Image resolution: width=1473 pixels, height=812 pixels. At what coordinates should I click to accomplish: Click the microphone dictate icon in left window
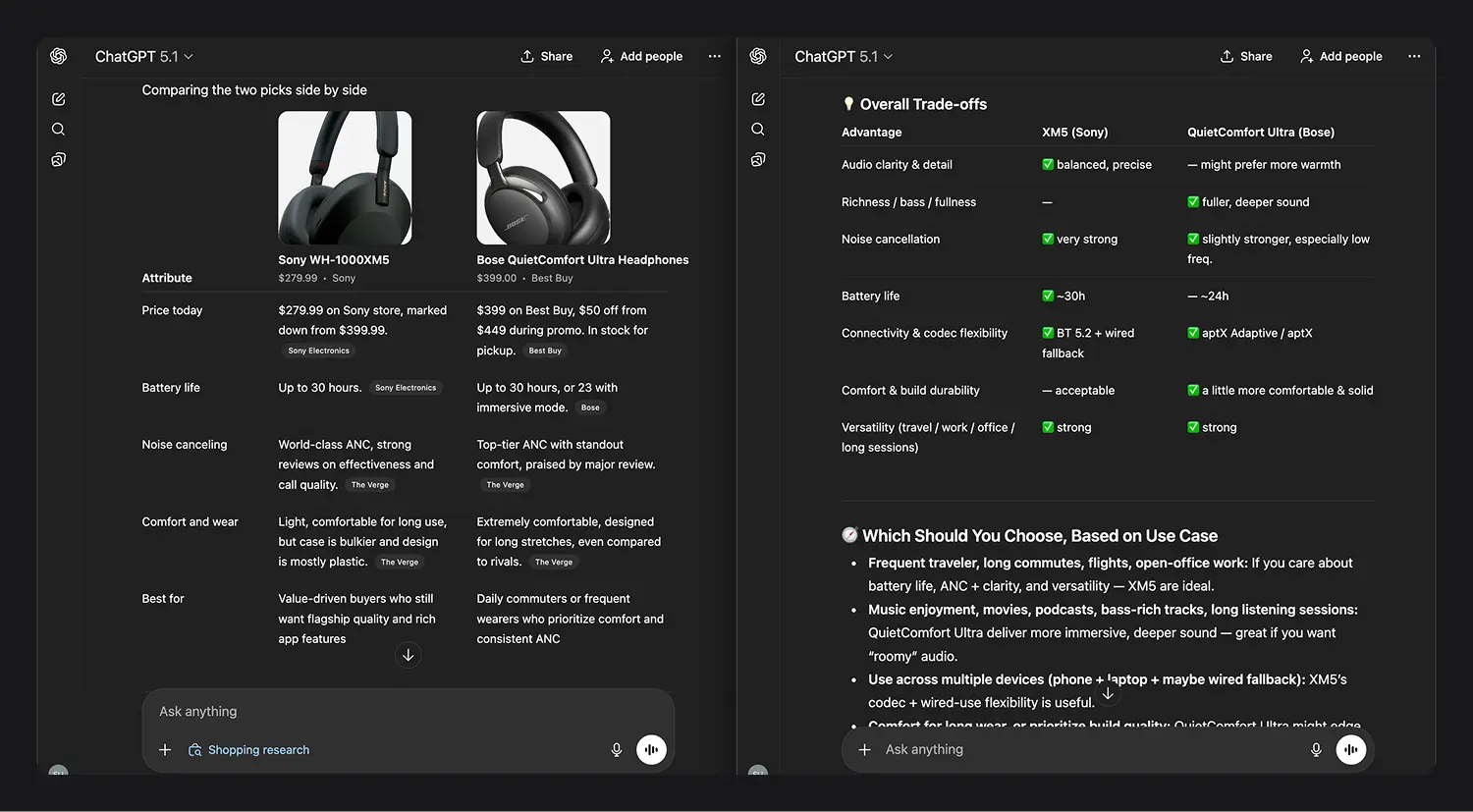(x=617, y=750)
